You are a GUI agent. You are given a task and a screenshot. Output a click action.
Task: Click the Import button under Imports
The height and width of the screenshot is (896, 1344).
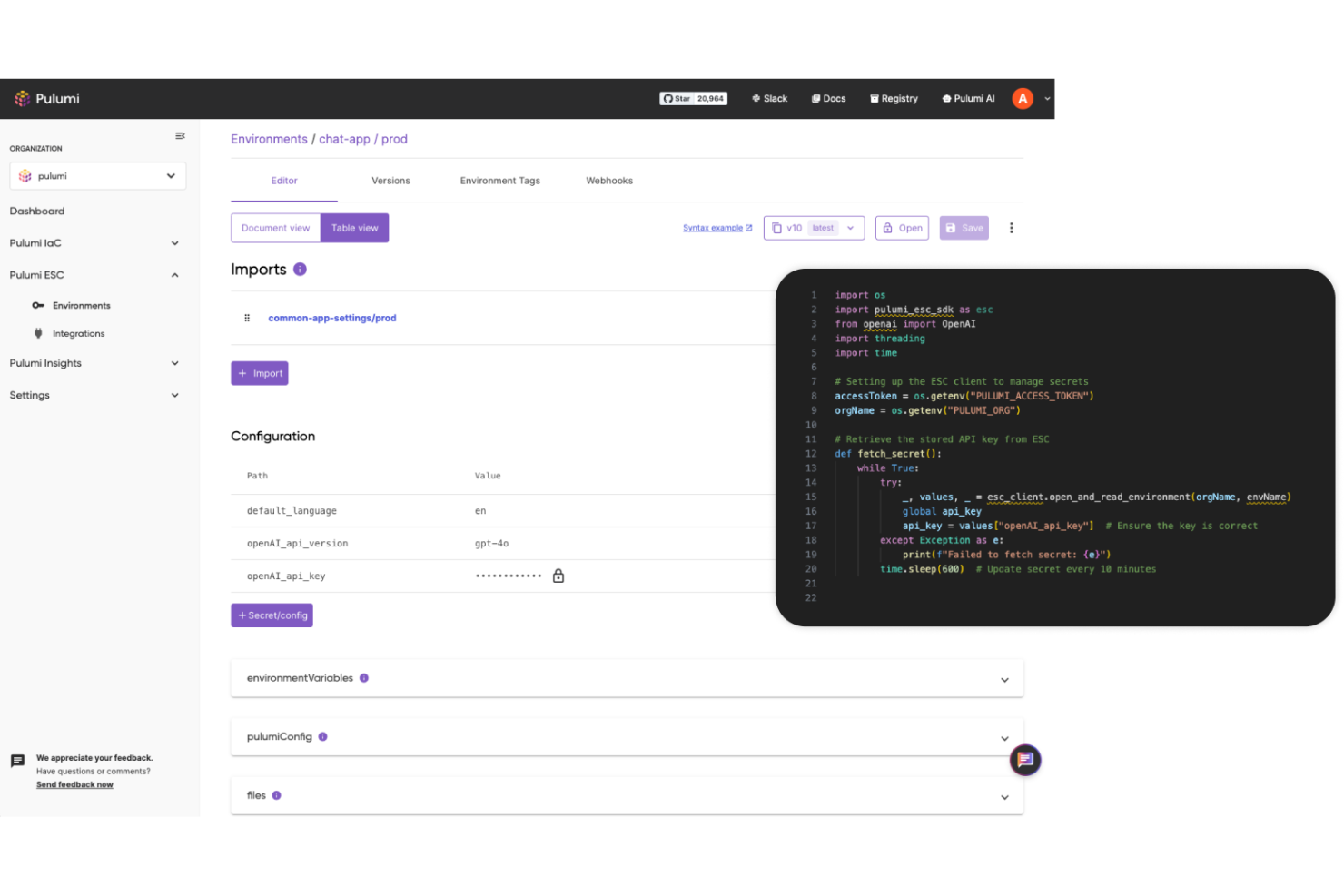click(x=259, y=373)
